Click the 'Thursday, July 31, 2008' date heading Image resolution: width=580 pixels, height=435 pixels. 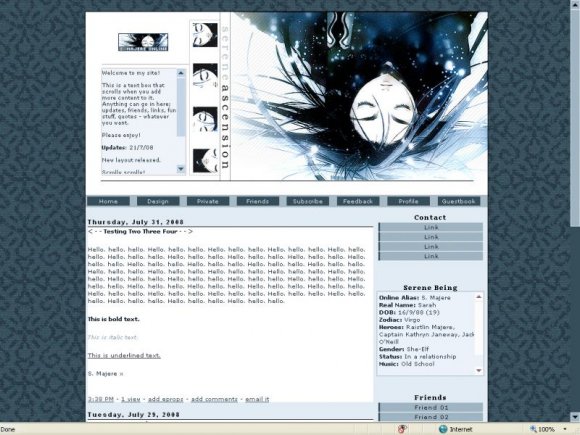136,222
